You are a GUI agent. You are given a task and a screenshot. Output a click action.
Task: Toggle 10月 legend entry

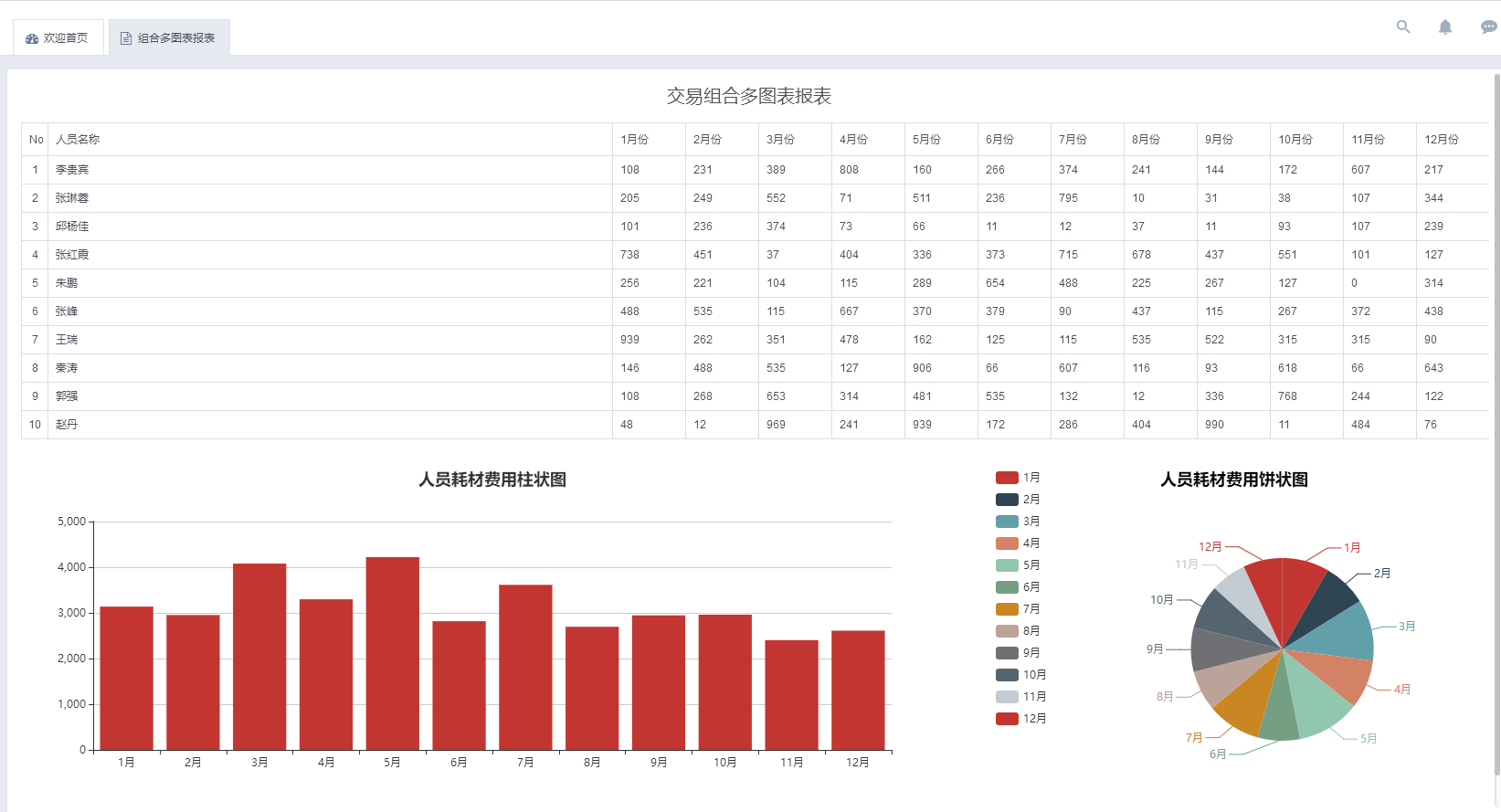pyautogui.click(x=1021, y=675)
